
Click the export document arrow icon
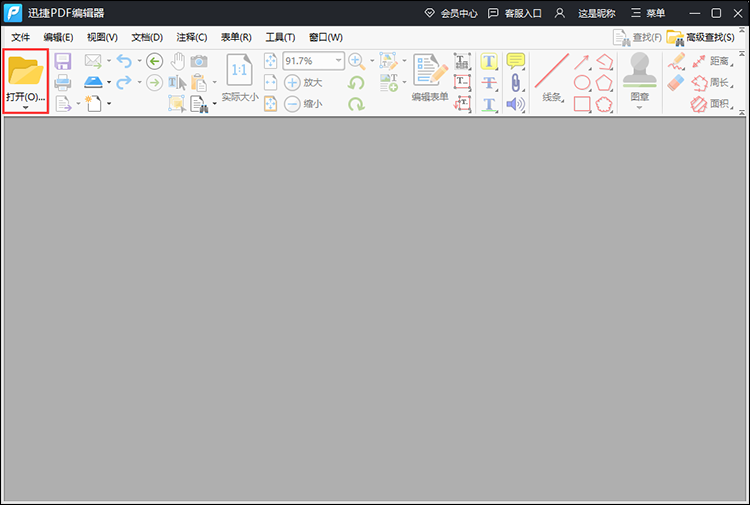coord(63,103)
